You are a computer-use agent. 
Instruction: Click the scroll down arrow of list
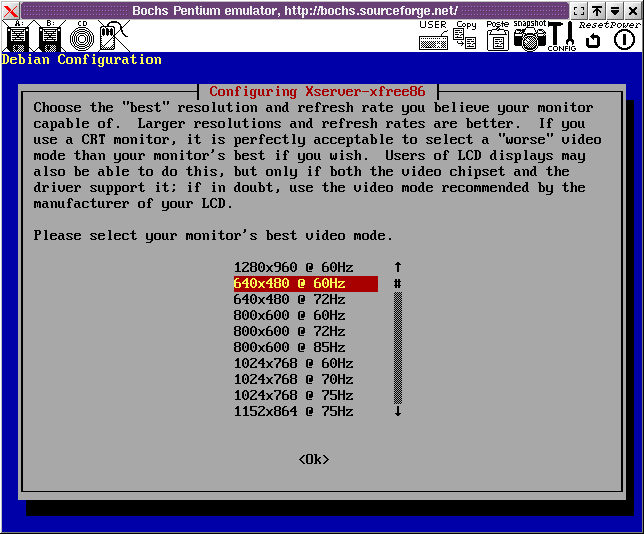(397, 411)
